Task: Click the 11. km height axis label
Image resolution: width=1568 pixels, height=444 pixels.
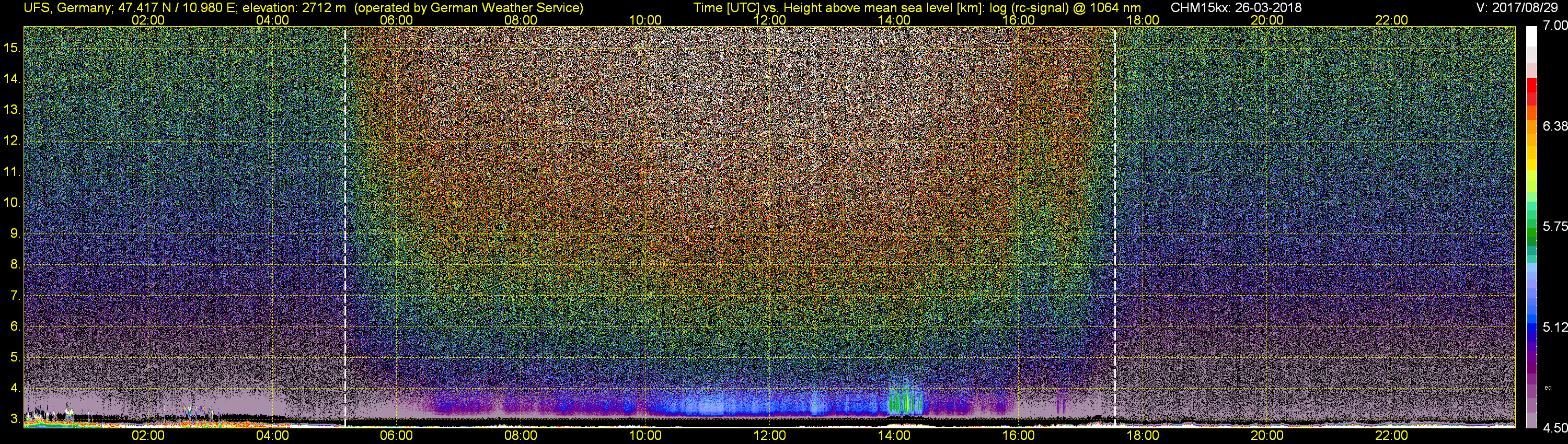Action: point(12,171)
